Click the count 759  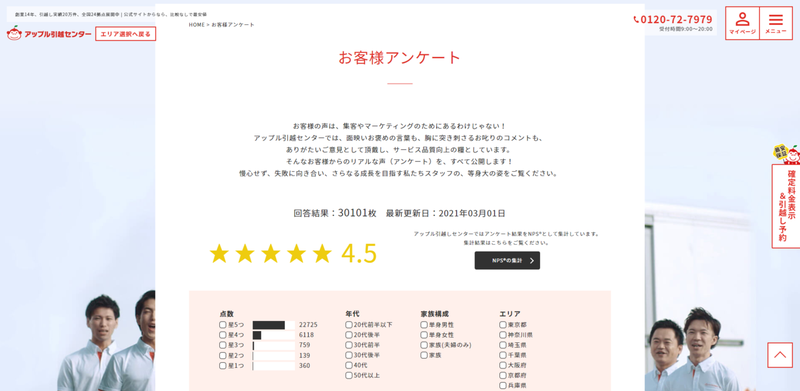[305, 345]
